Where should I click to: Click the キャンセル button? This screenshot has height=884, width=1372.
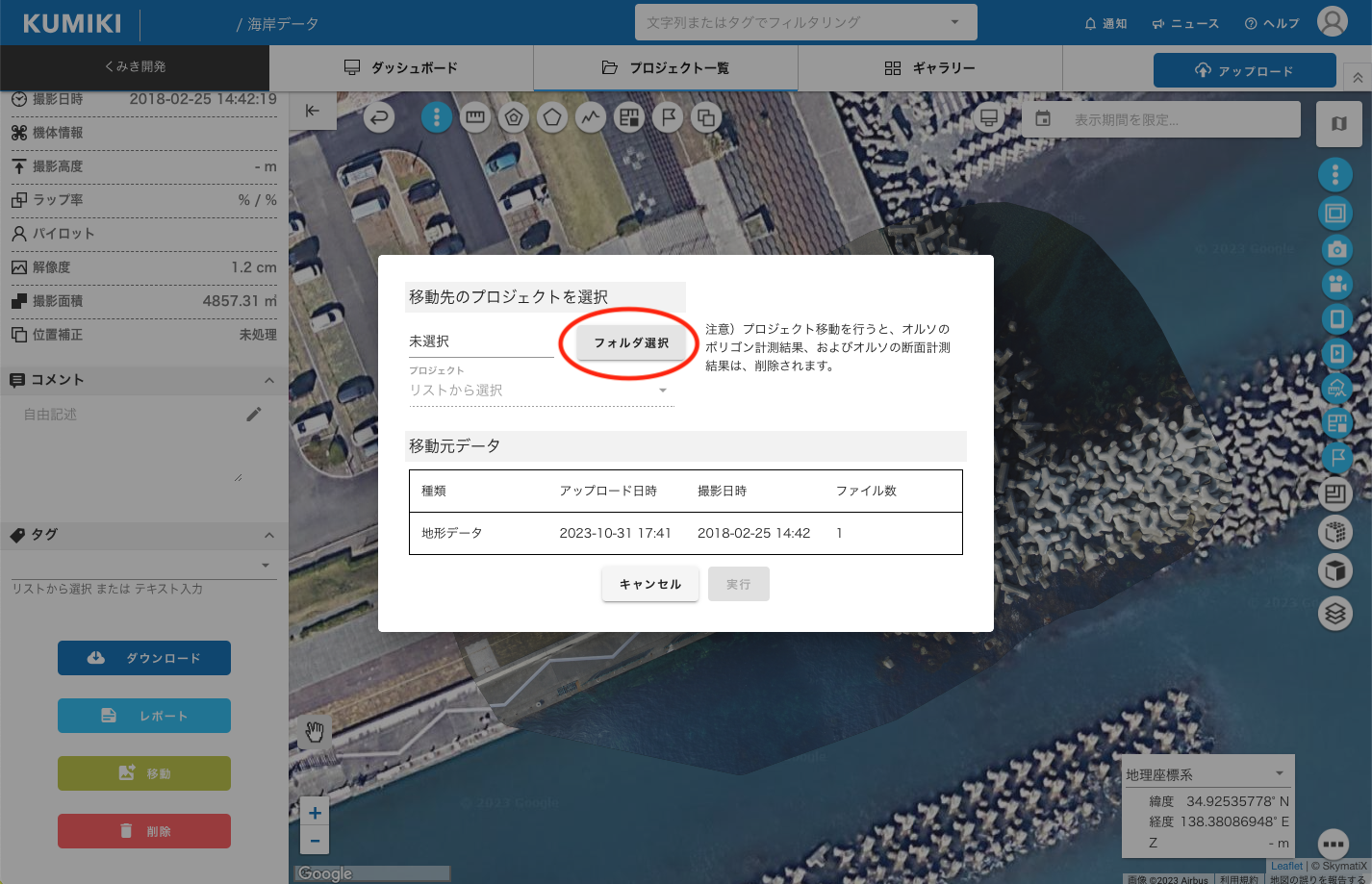coord(649,584)
